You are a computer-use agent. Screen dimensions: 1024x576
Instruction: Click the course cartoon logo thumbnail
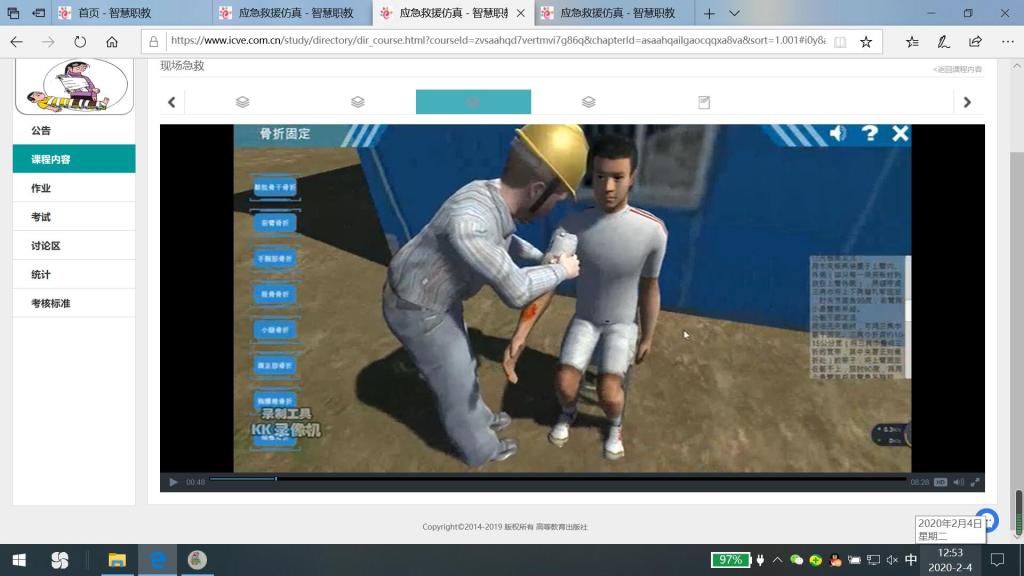[74, 86]
